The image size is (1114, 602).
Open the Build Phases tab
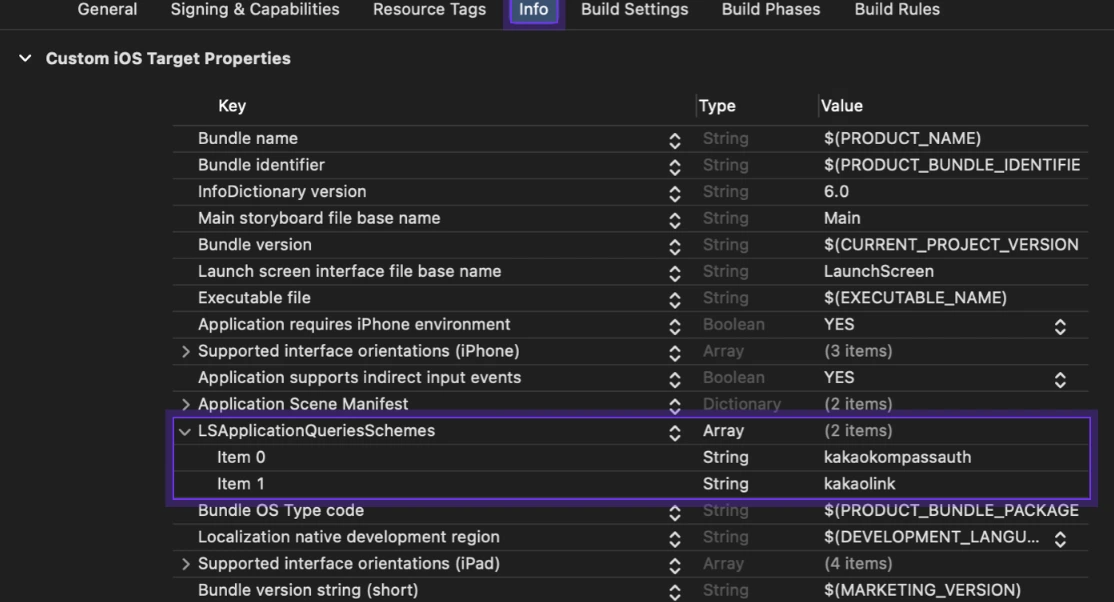771,9
